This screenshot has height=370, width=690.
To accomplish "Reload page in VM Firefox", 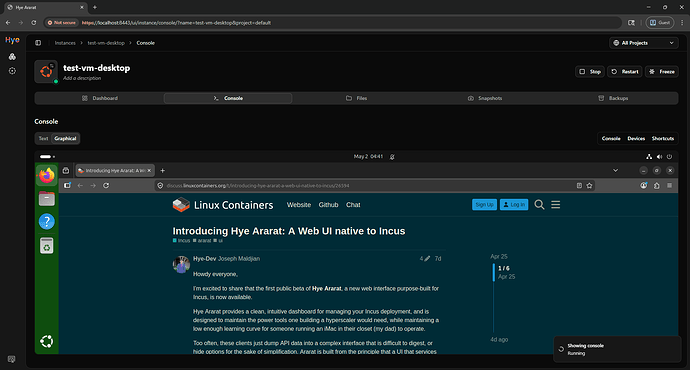I will 106,186.
